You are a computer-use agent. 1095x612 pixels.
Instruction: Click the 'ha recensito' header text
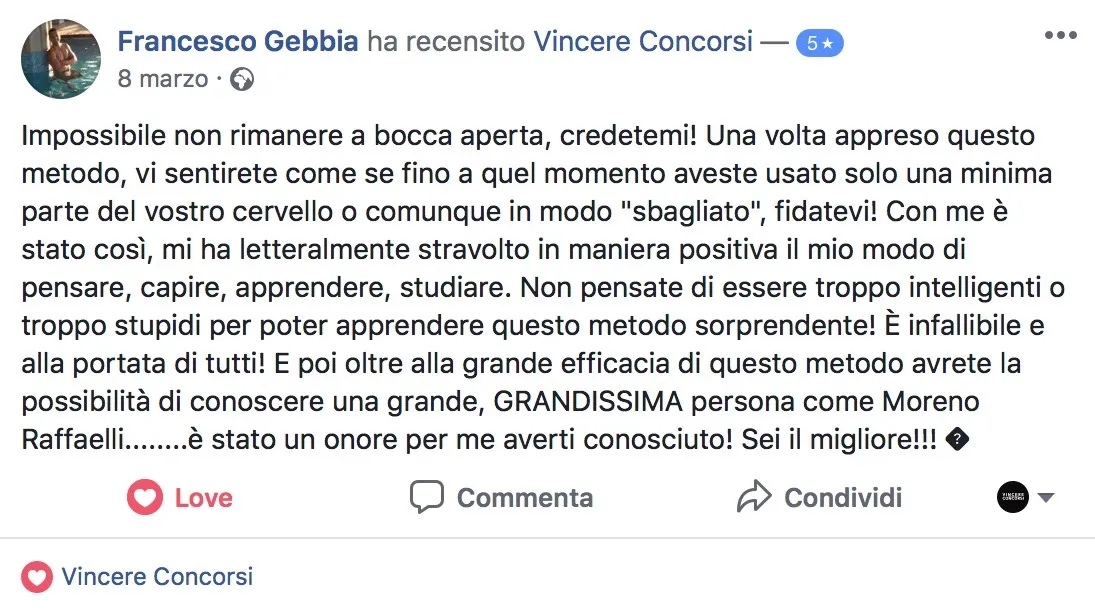(x=446, y=41)
